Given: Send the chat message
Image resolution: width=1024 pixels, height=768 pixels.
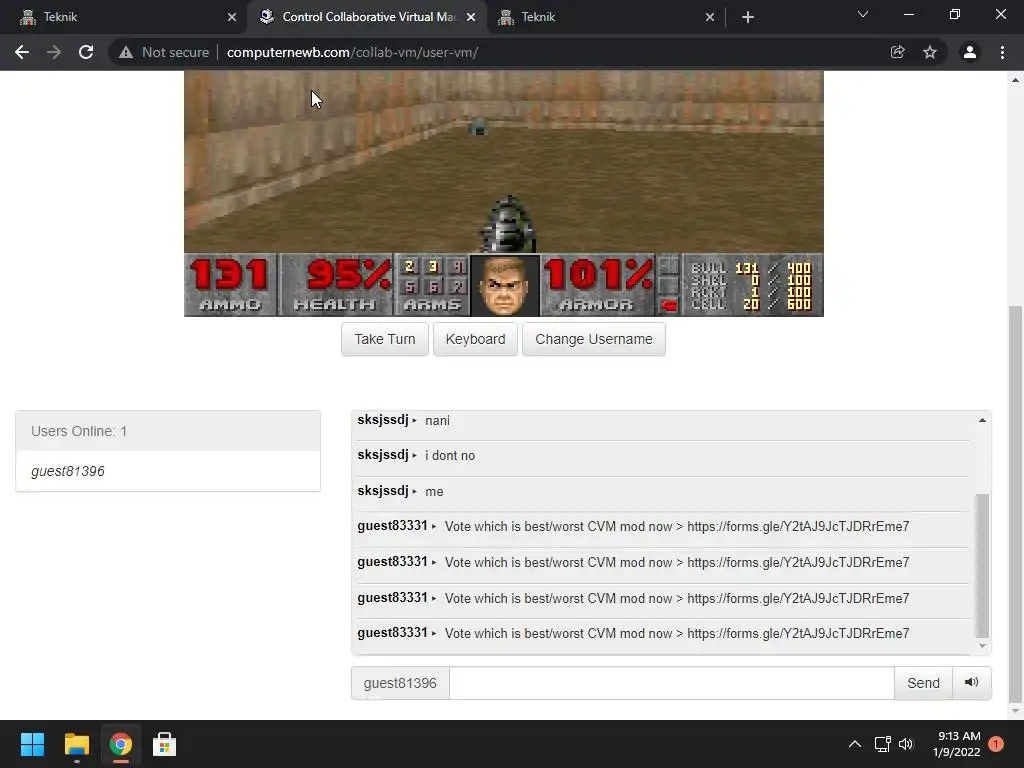Looking at the screenshot, I should (923, 683).
